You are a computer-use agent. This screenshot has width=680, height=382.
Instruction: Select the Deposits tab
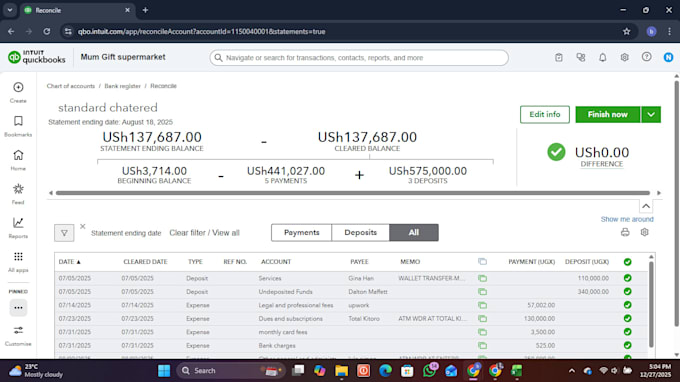(x=360, y=232)
